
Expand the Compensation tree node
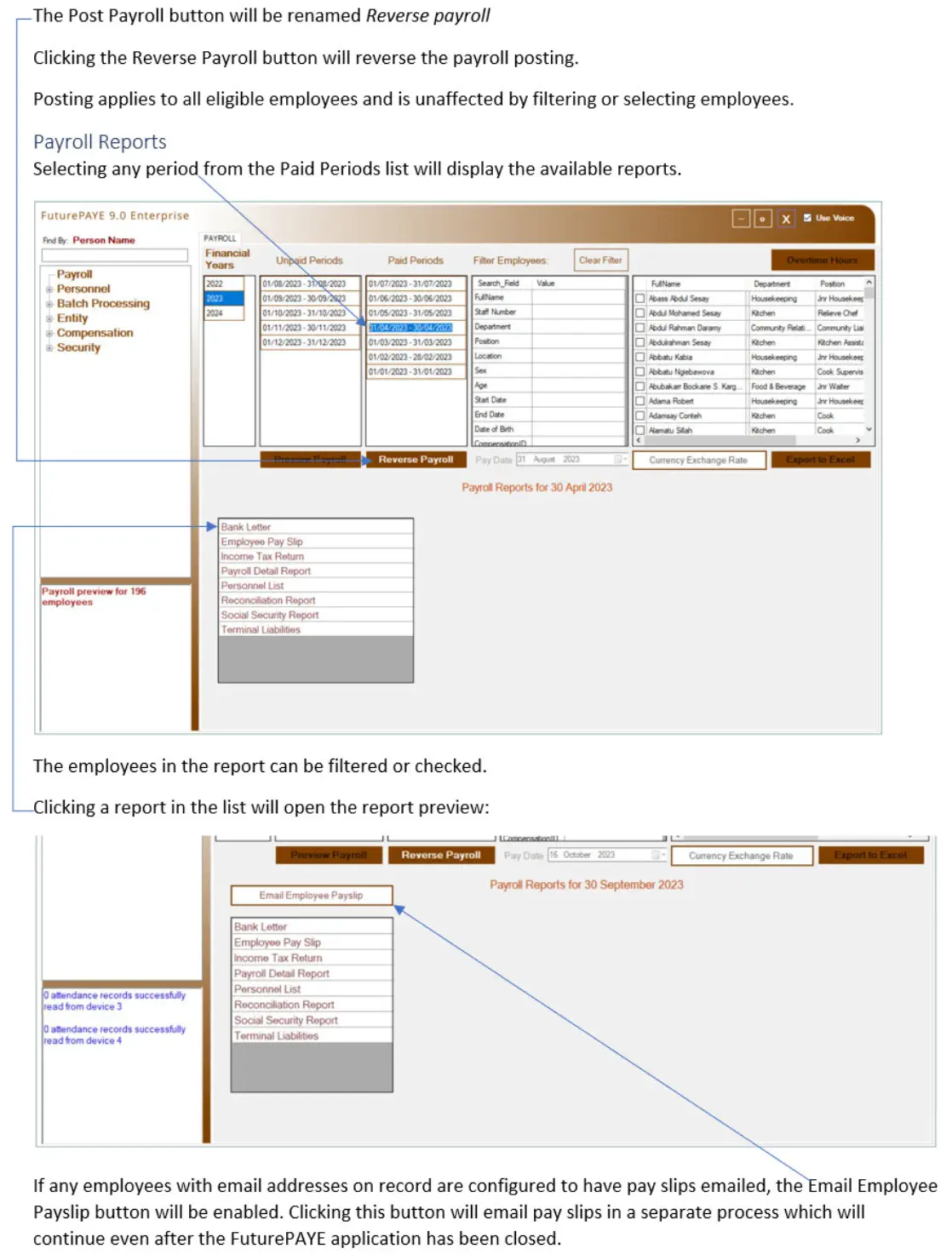tap(49, 333)
